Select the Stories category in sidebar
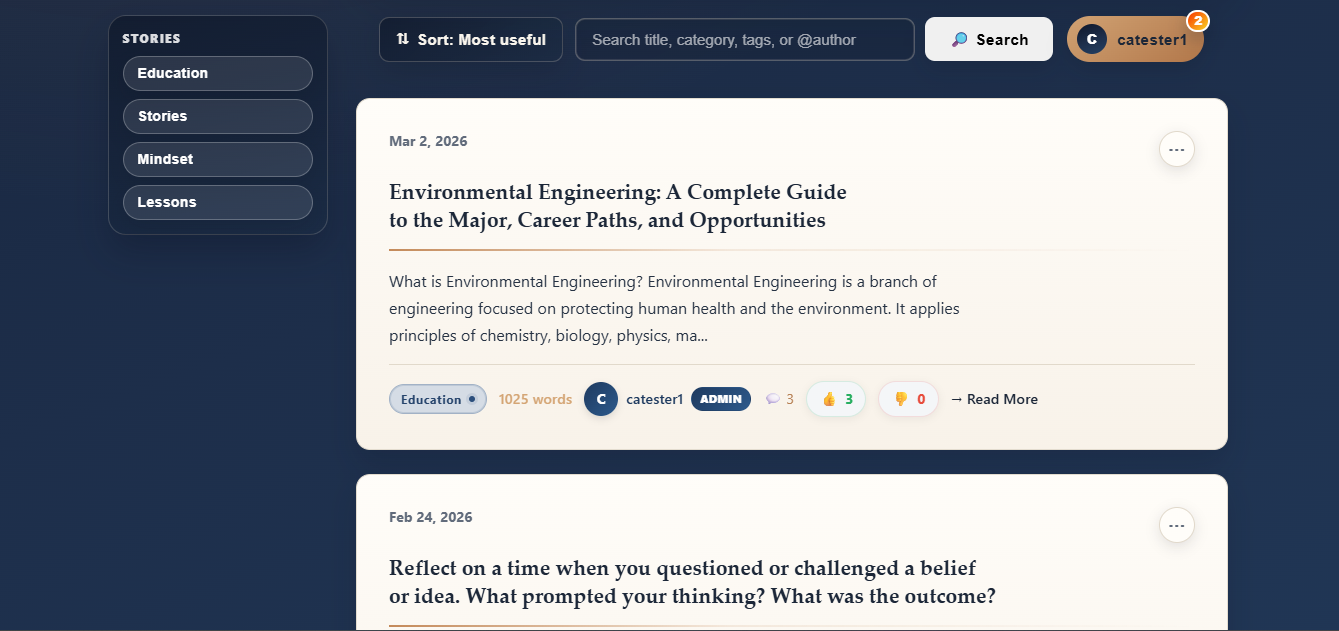Viewport: 1339px width, 631px height. [218, 116]
